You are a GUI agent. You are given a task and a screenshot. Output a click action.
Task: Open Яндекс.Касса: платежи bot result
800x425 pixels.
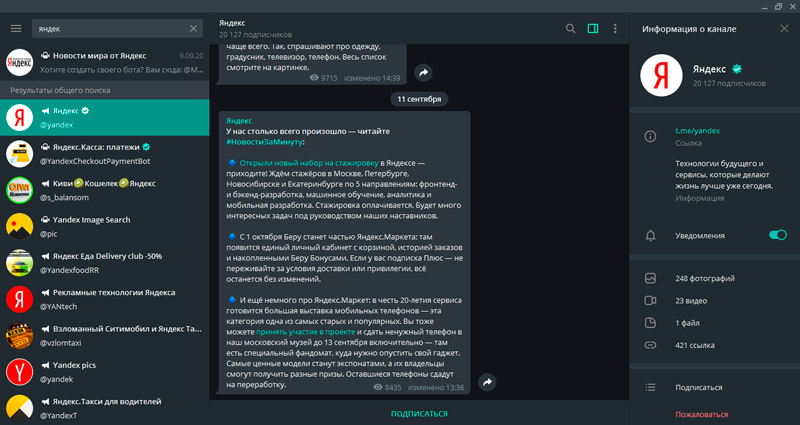(105, 154)
